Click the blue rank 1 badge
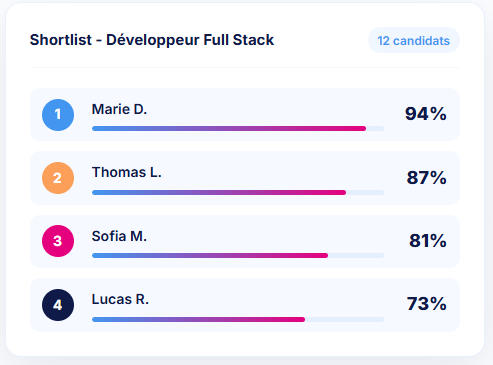This screenshot has height=365, width=493. point(58,115)
